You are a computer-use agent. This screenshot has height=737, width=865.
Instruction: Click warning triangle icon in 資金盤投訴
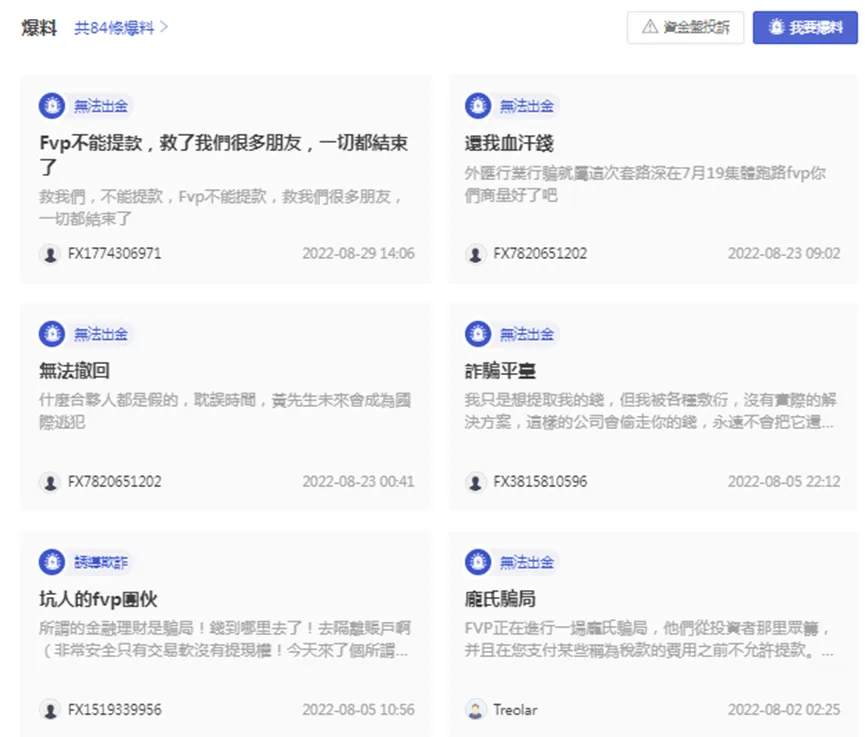[650, 26]
